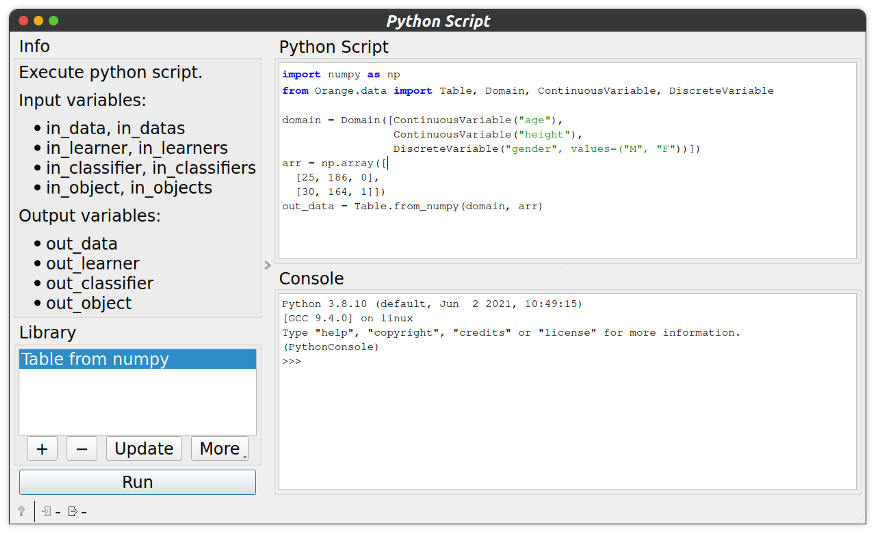Maximize the Python Script window

(54, 20)
